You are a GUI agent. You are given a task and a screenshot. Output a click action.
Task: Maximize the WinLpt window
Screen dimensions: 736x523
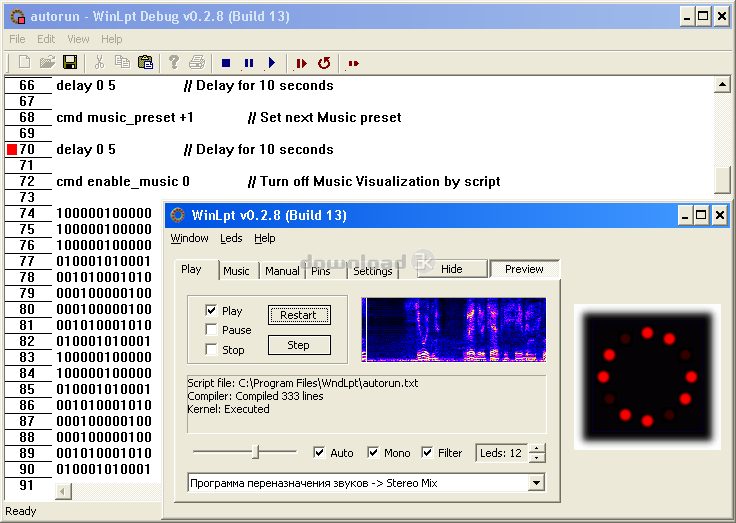701,215
